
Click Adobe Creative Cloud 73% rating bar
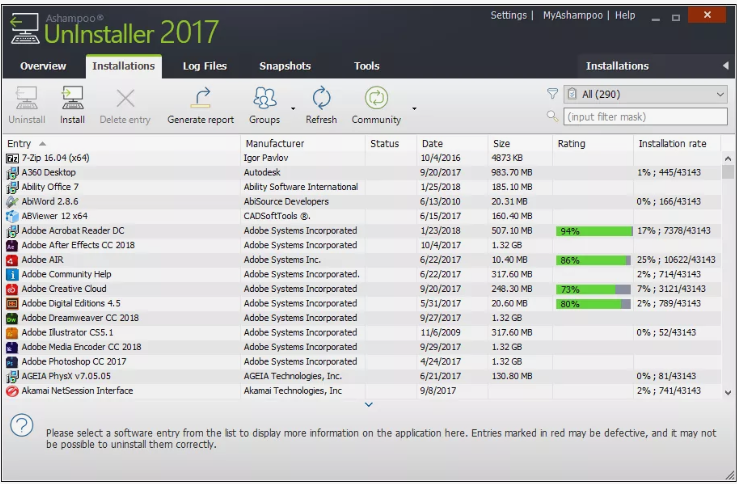pos(594,289)
